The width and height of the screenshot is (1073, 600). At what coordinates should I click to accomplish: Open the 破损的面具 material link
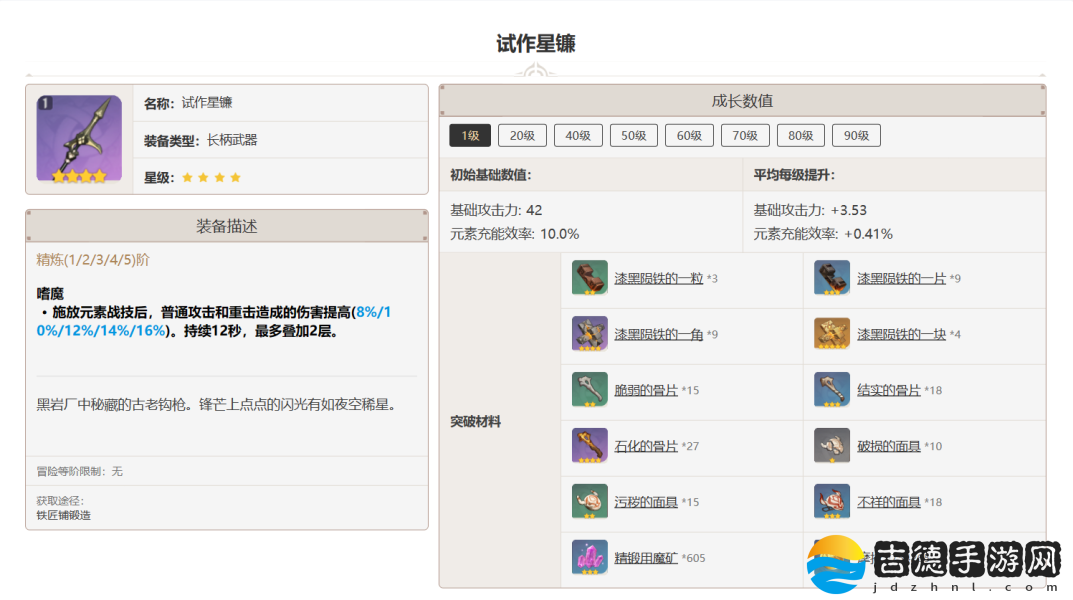[888, 446]
